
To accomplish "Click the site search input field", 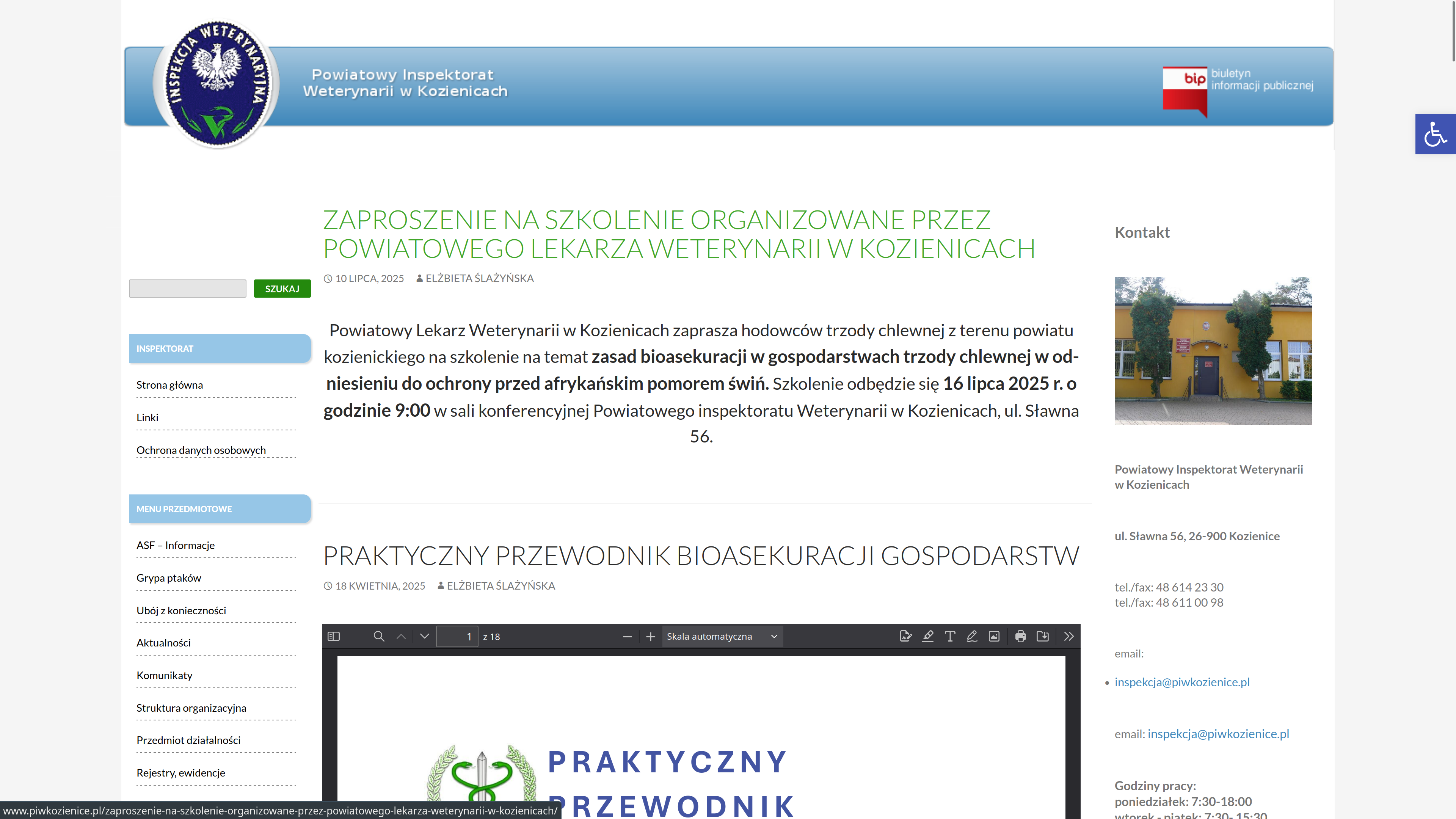I will pos(187,289).
